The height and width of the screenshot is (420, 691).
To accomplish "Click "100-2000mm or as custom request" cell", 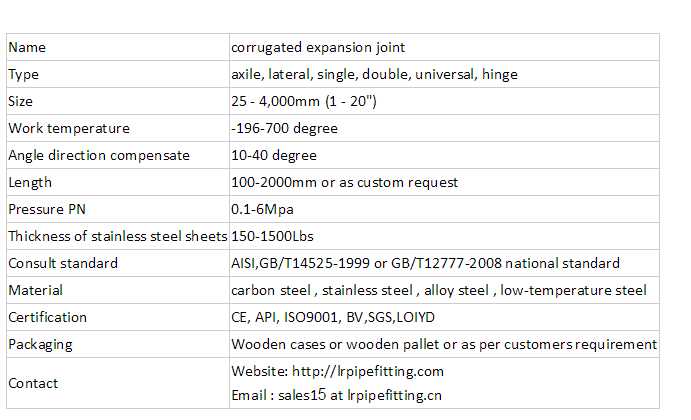I will tap(344, 183).
